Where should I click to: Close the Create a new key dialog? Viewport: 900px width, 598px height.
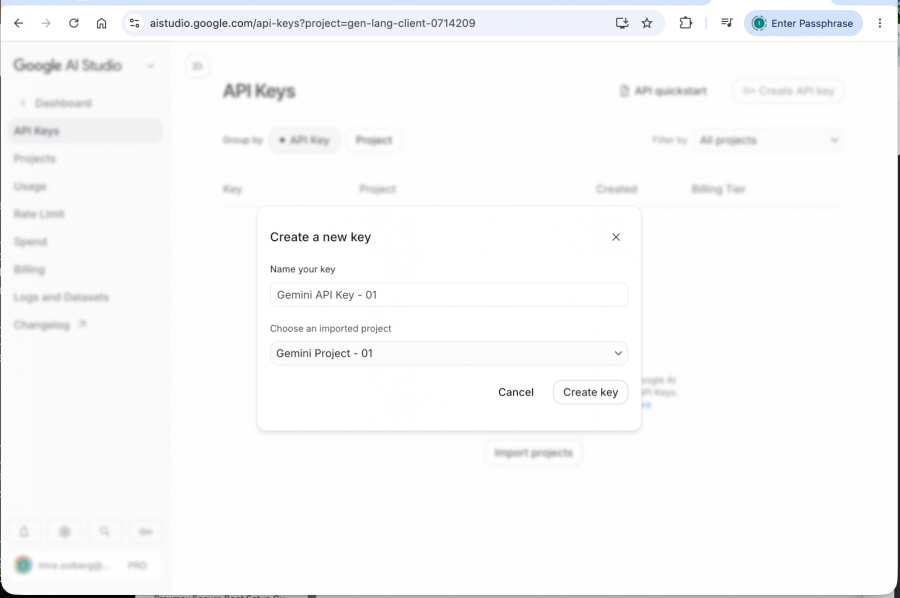click(616, 237)
